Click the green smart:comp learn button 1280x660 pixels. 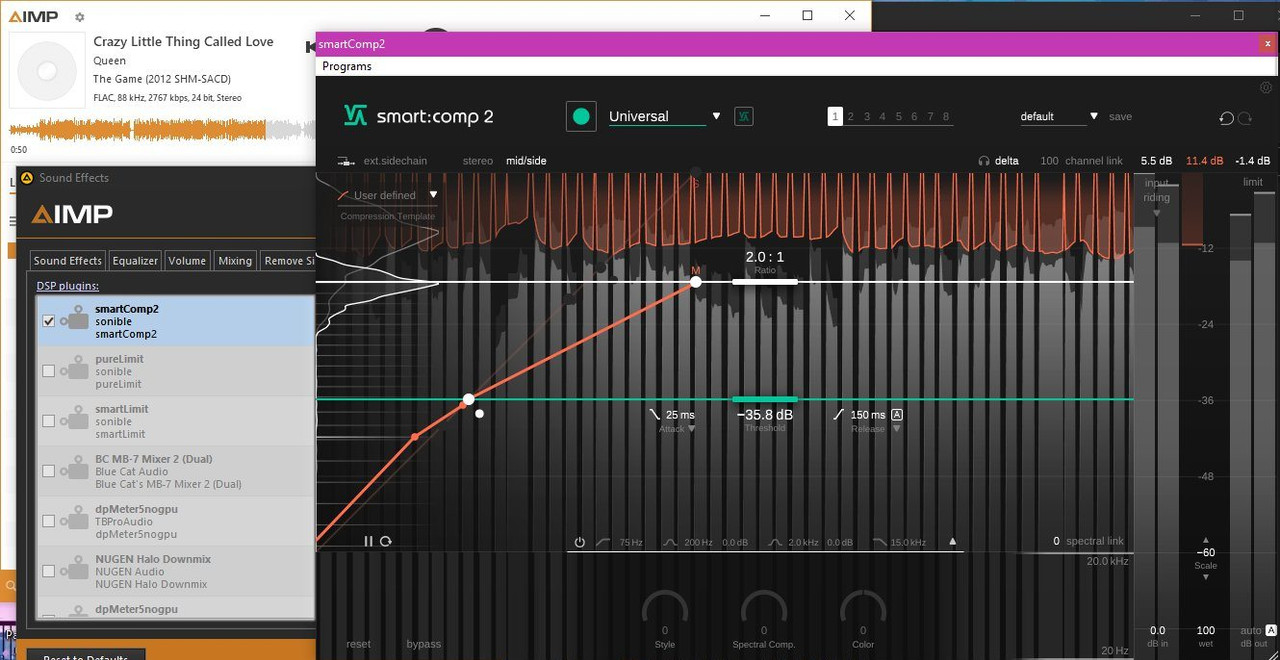point(581,116)
